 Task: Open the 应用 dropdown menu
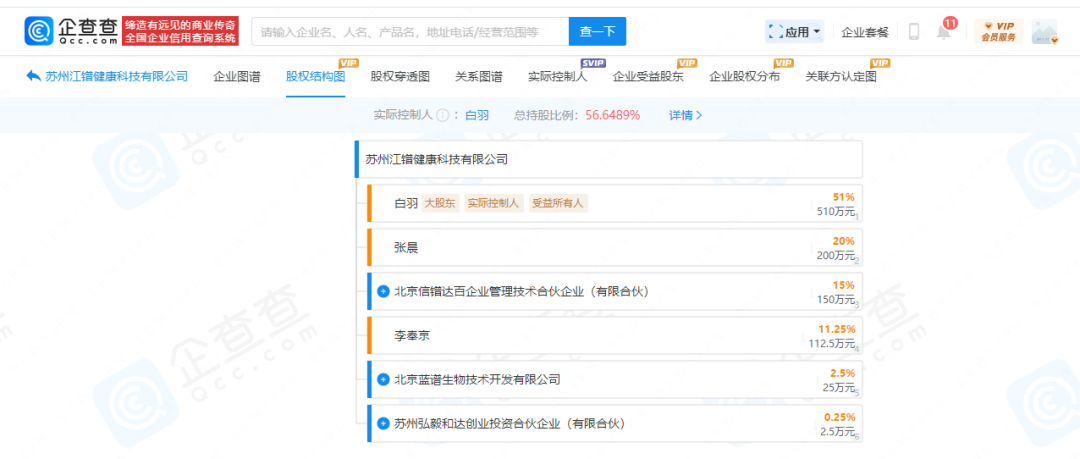pos(794,32)
